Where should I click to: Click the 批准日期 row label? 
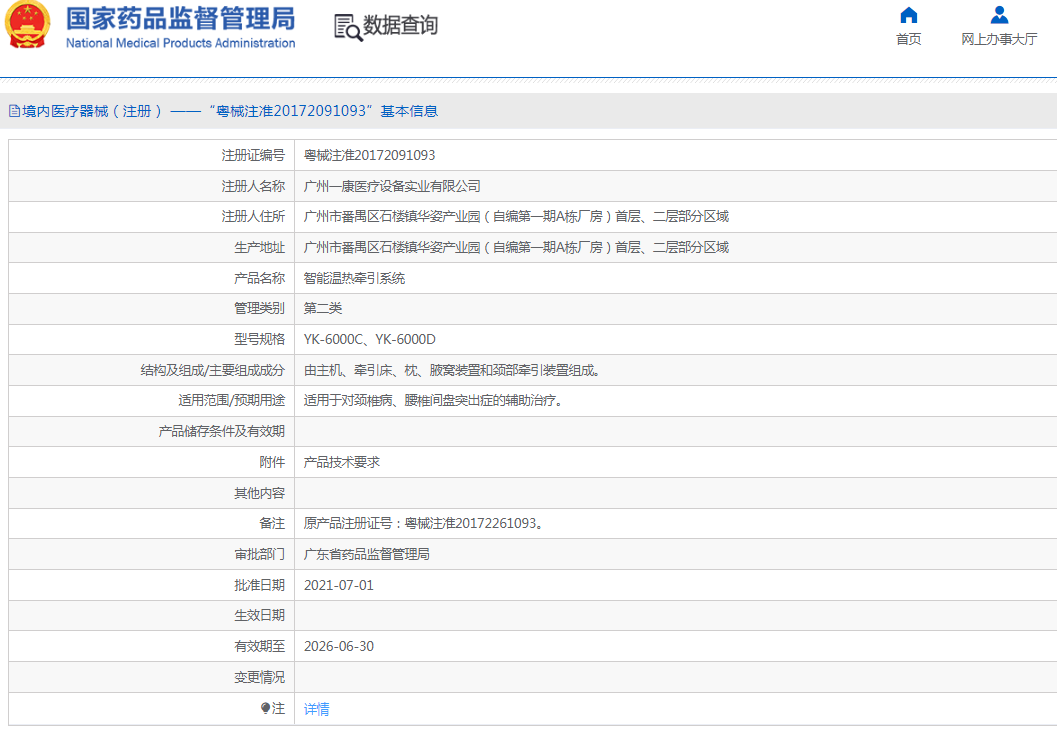260,585
